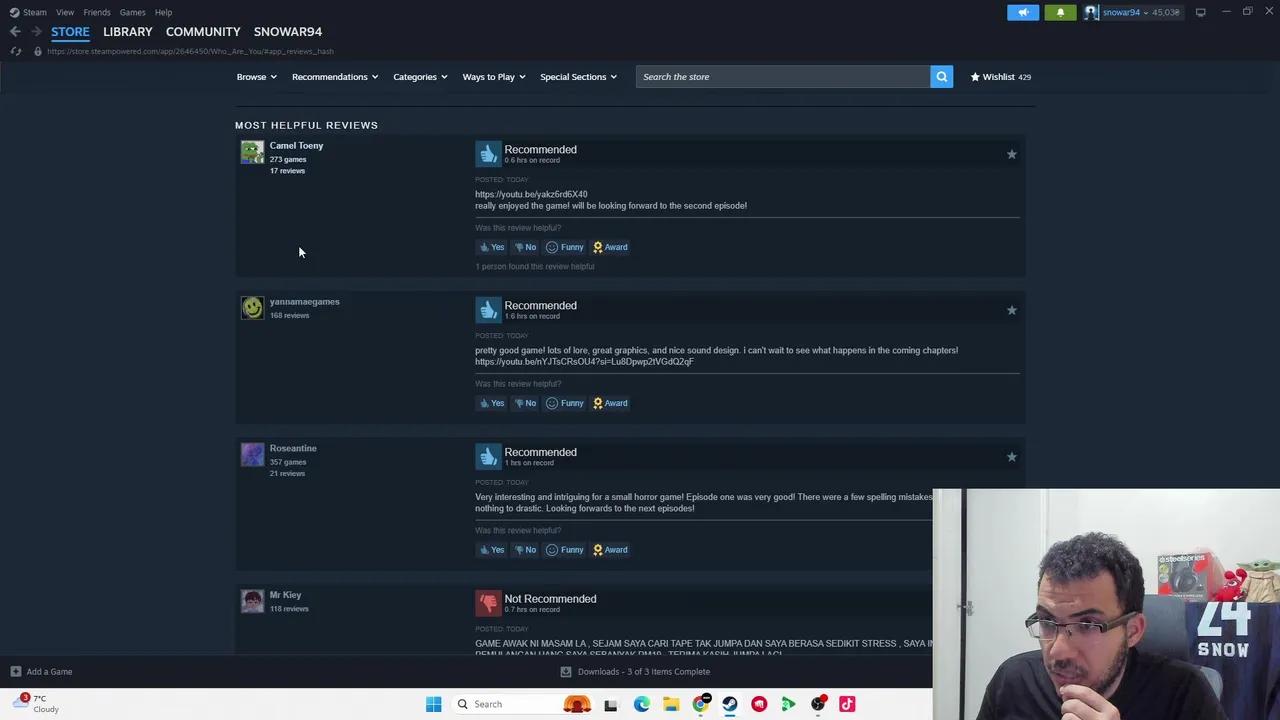The image size is (1280, 720).
Task: Click the blue search magnifier button
Action: [x=941, y=77]
